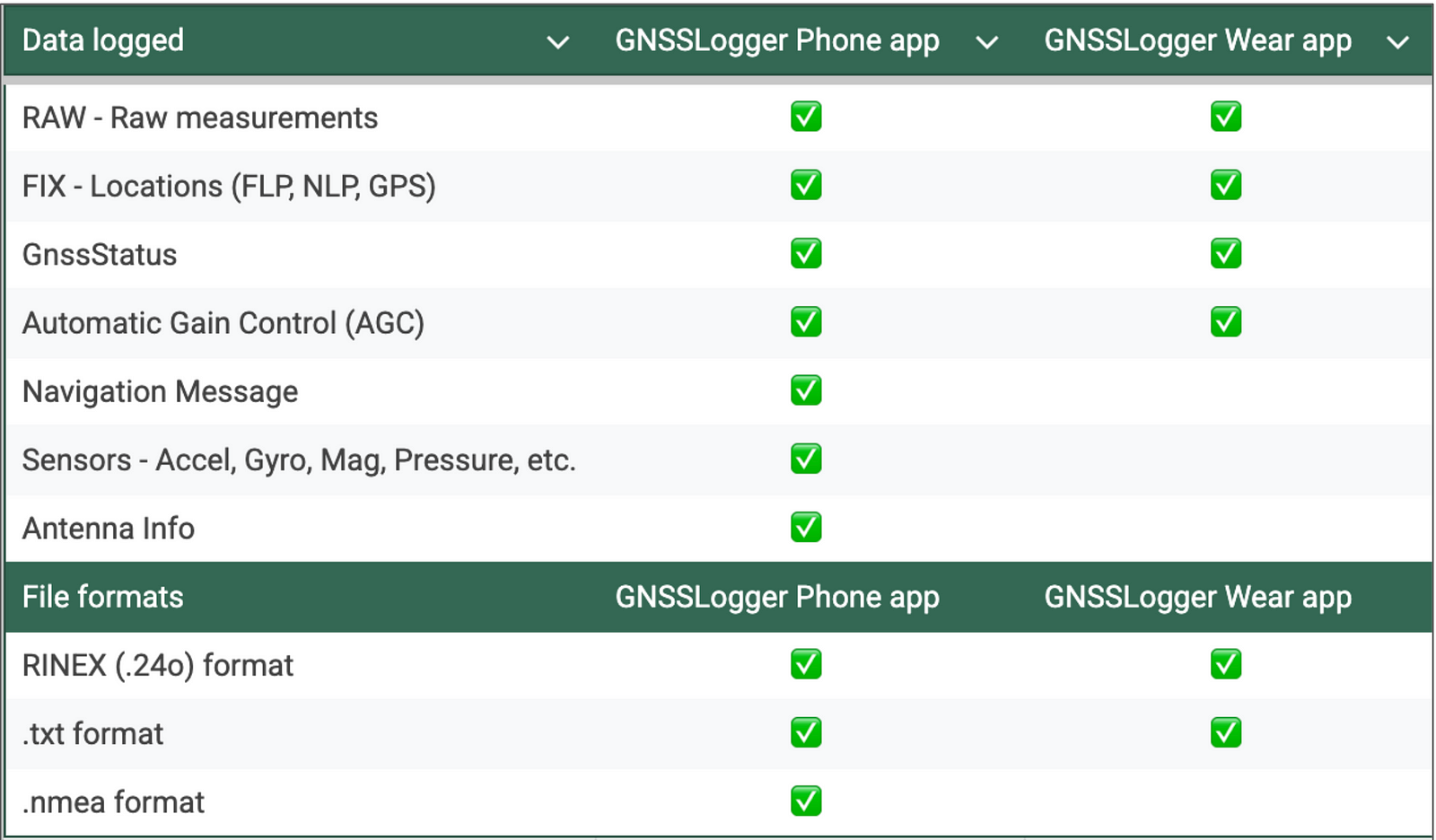Click Wear app checkmark for RINEX format
Viewport: 1436px width, 840px height.
point(1226,664)
